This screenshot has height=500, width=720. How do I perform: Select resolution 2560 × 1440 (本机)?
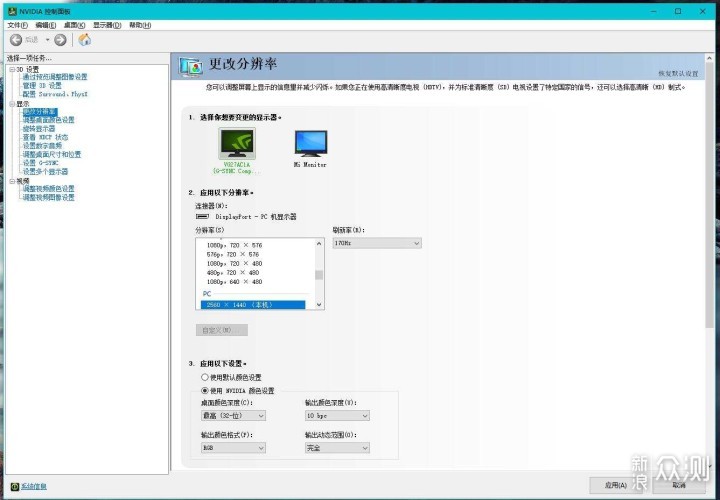pos(253,305)
